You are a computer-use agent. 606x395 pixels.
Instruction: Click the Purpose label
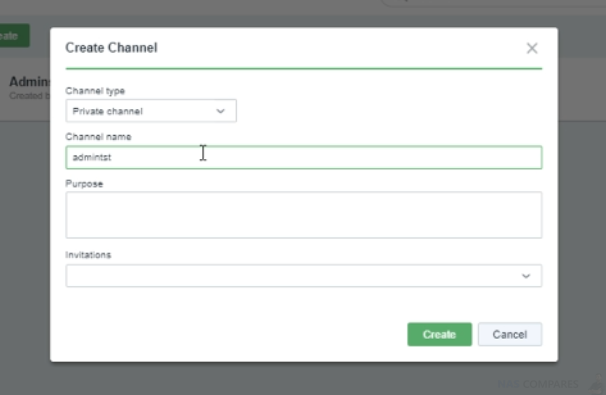click(x=84, y=184)
